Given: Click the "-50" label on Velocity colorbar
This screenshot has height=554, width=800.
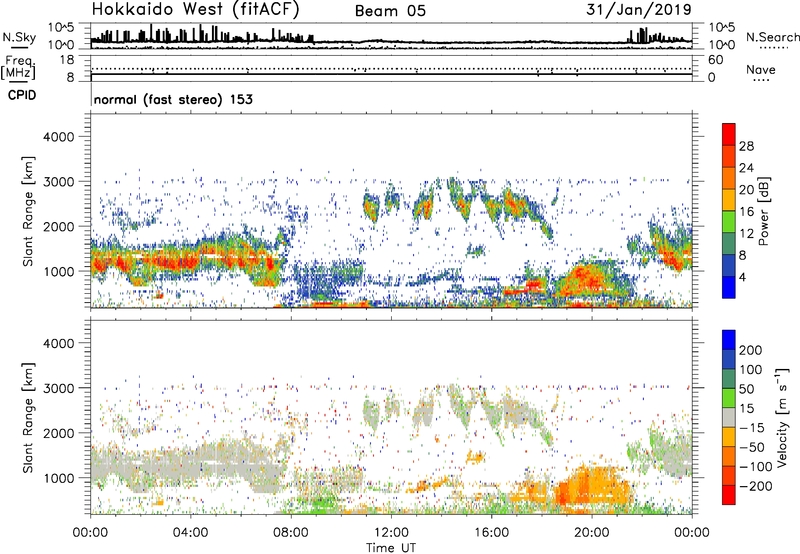Looking at the screenshot, I should 752,447.
